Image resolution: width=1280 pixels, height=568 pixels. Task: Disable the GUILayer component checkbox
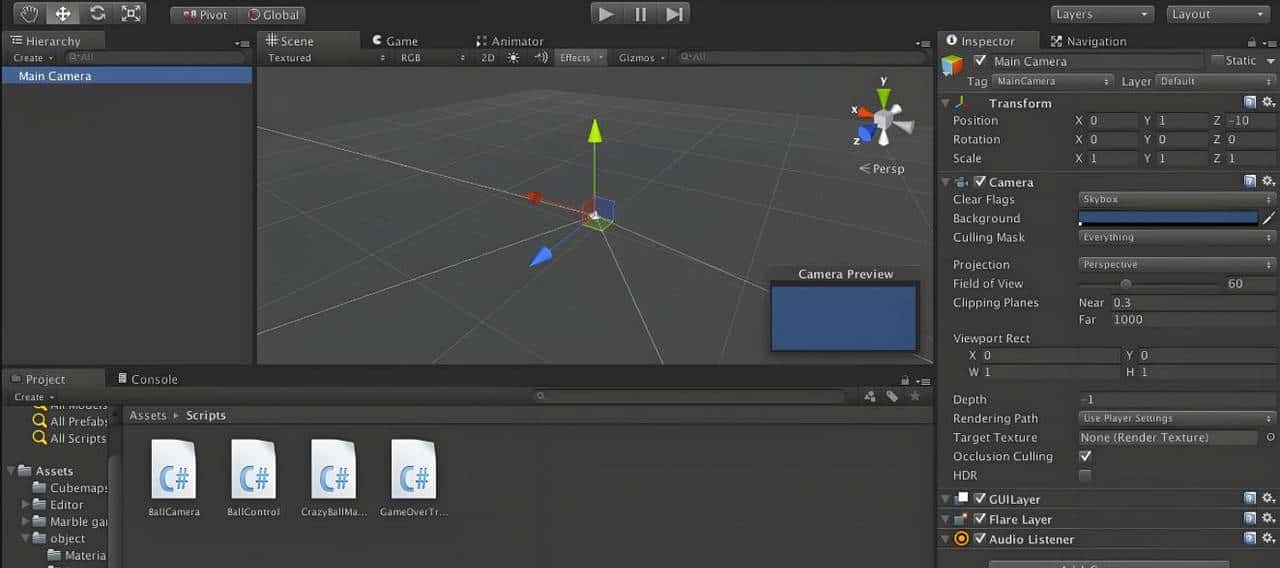980,499
